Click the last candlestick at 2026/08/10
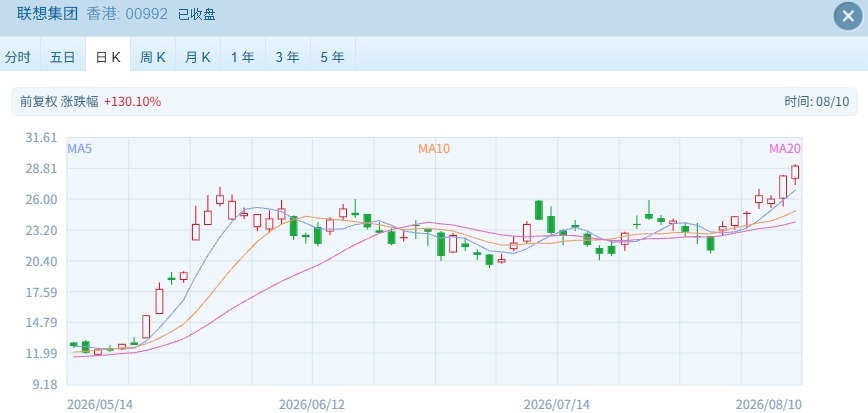This screenshot has height=413, width=868. (x=795, y=174)
